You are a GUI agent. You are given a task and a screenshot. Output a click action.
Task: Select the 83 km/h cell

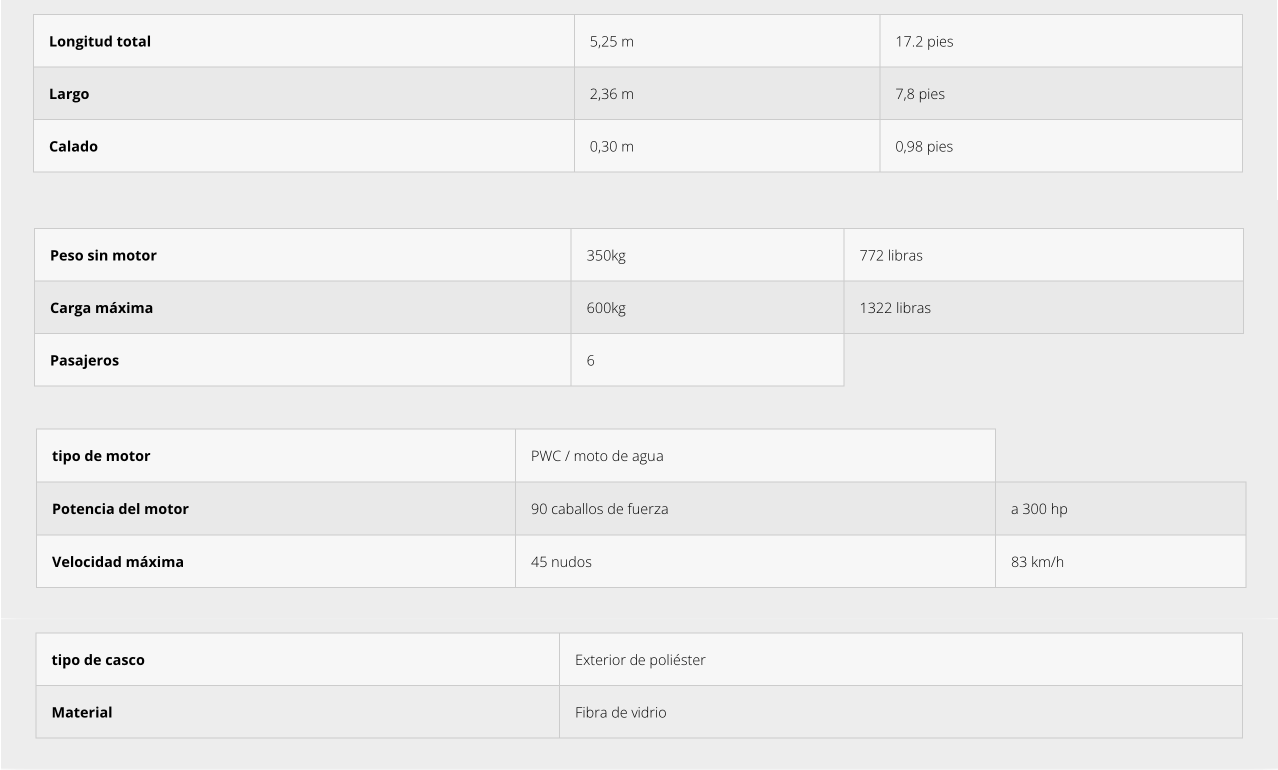point(1121,562)
